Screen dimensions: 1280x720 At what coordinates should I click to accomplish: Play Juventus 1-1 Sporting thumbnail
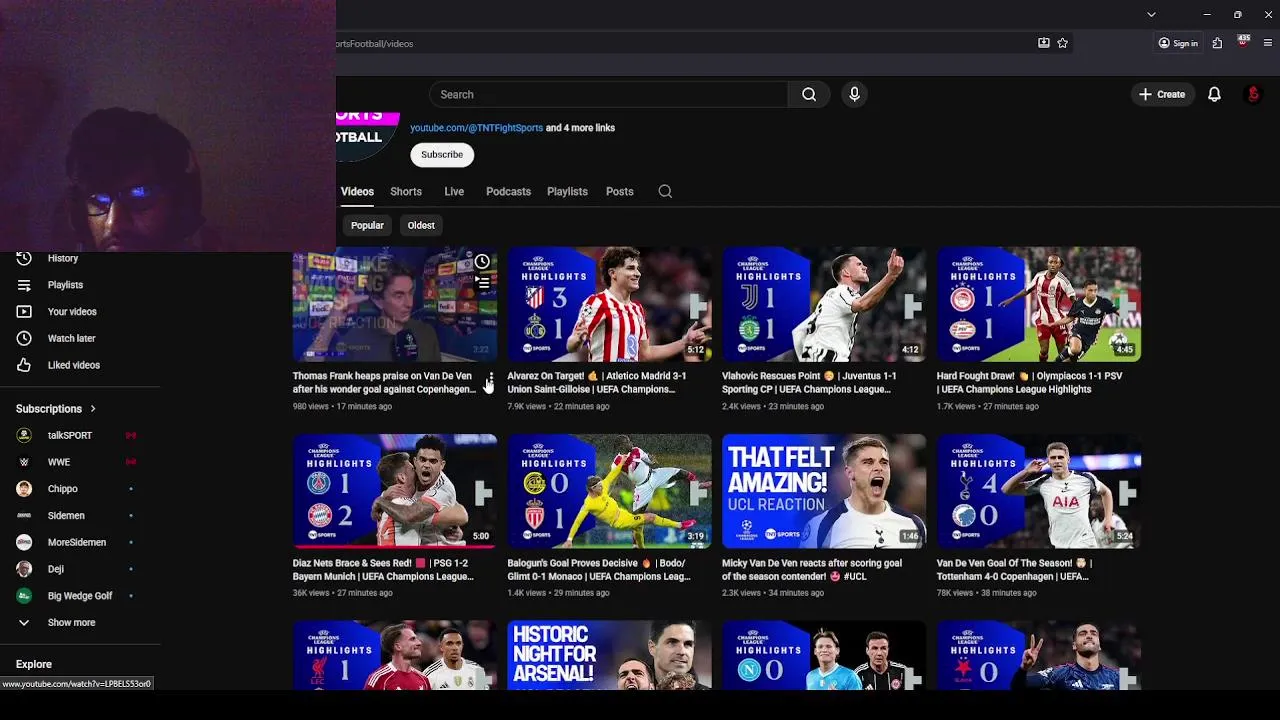(x=824, y=304)
